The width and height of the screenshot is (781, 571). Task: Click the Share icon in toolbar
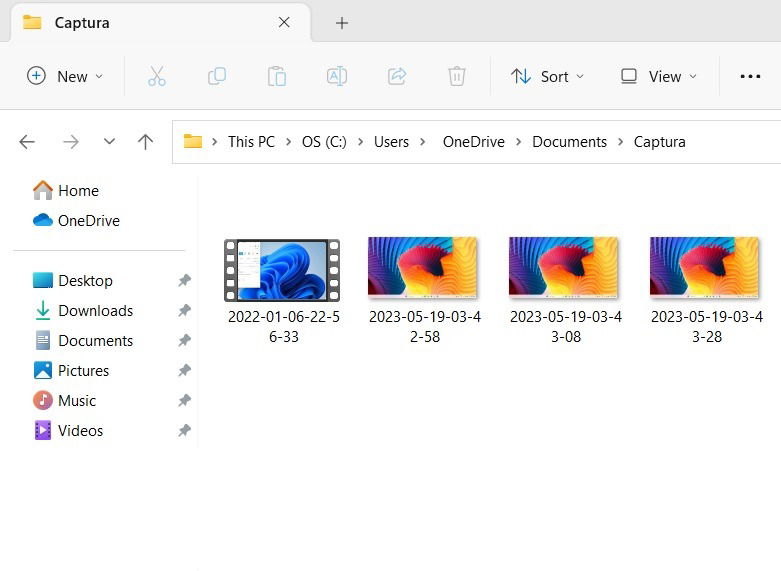pyautogui.click(x=397, y=76)
